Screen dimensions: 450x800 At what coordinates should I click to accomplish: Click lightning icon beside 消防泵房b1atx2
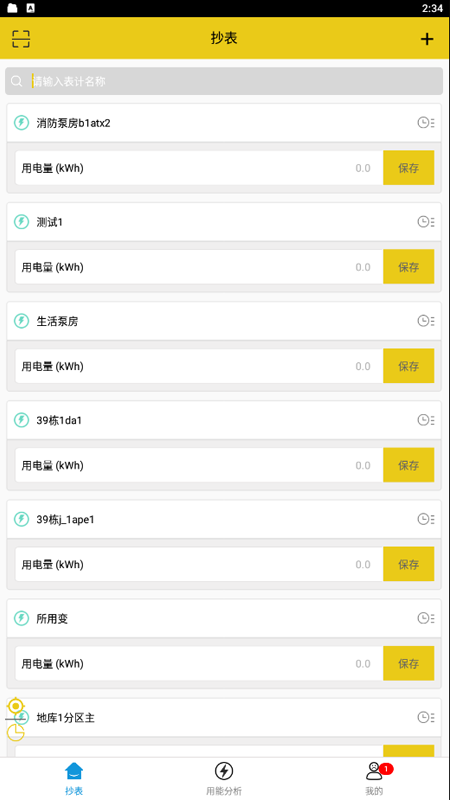point(21,122)
